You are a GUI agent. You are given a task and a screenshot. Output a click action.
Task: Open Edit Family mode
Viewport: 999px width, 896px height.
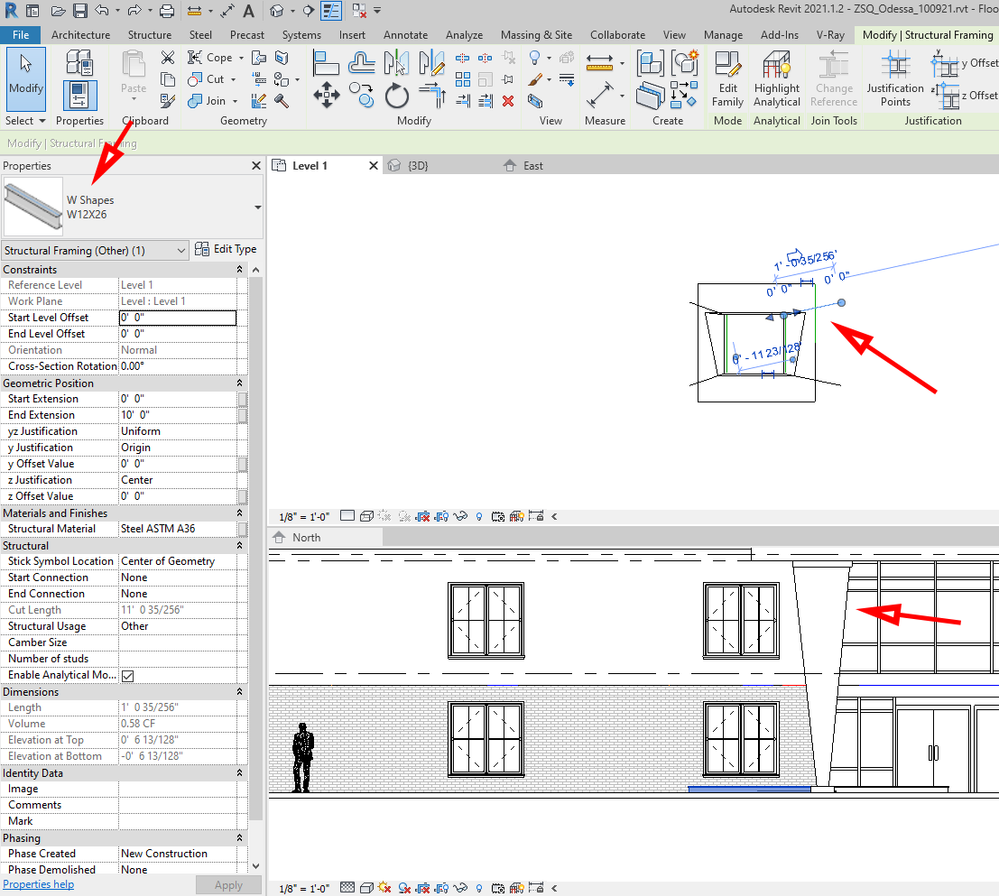point(727,80)
